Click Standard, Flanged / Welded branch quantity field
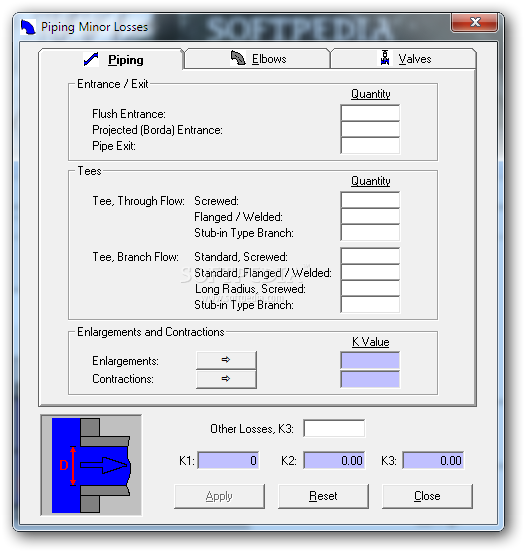The height and width of the screenshot is (552, 525). click(370, 272)
